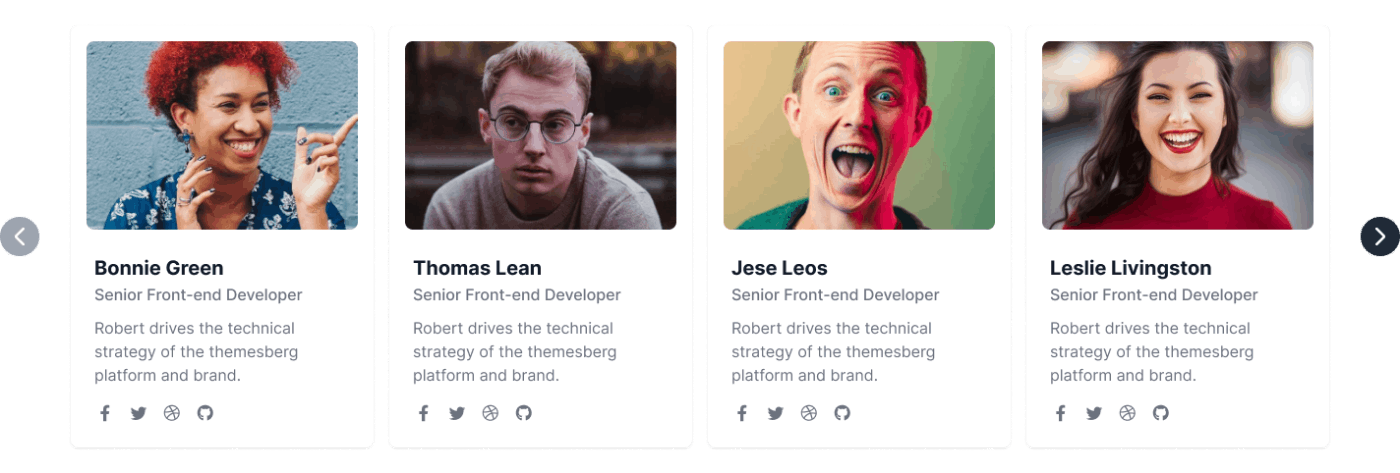Viewport: 1400px width, 473px height.
Task: Click Jese Leos's Dribbble icon
Action: [x=809, y=413]
